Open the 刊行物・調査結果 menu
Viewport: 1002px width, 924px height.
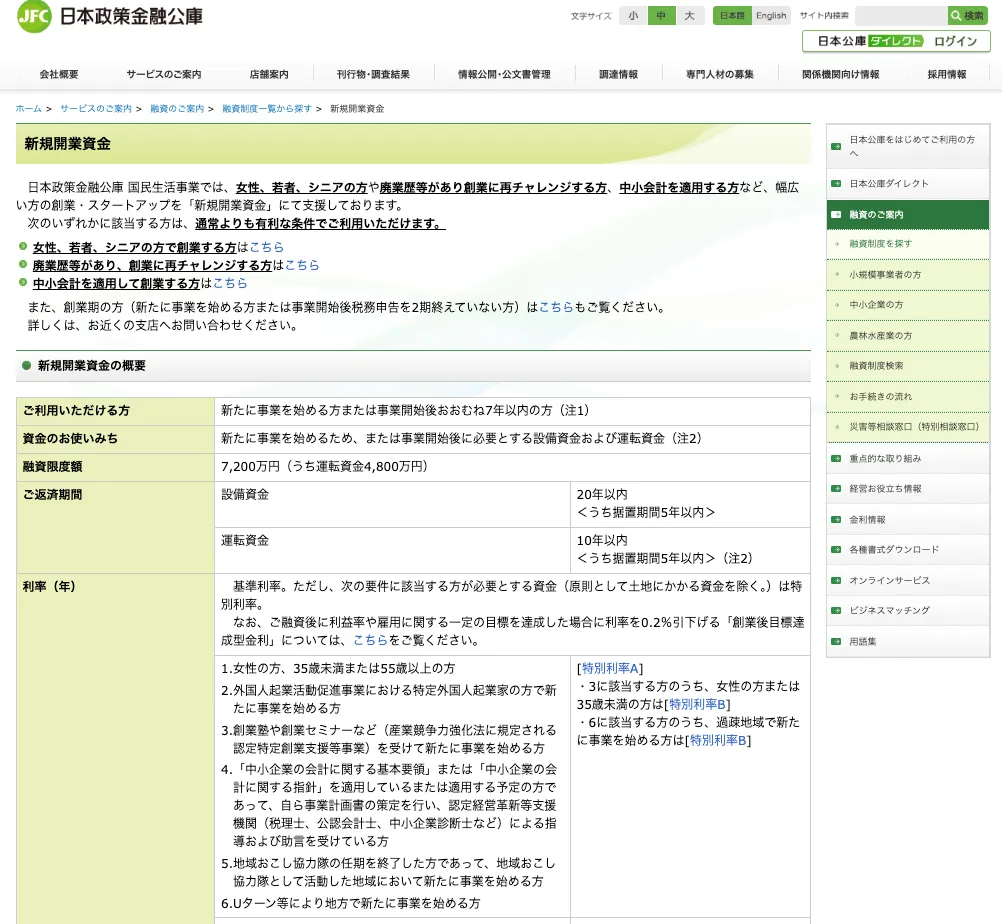click(373, 74)
